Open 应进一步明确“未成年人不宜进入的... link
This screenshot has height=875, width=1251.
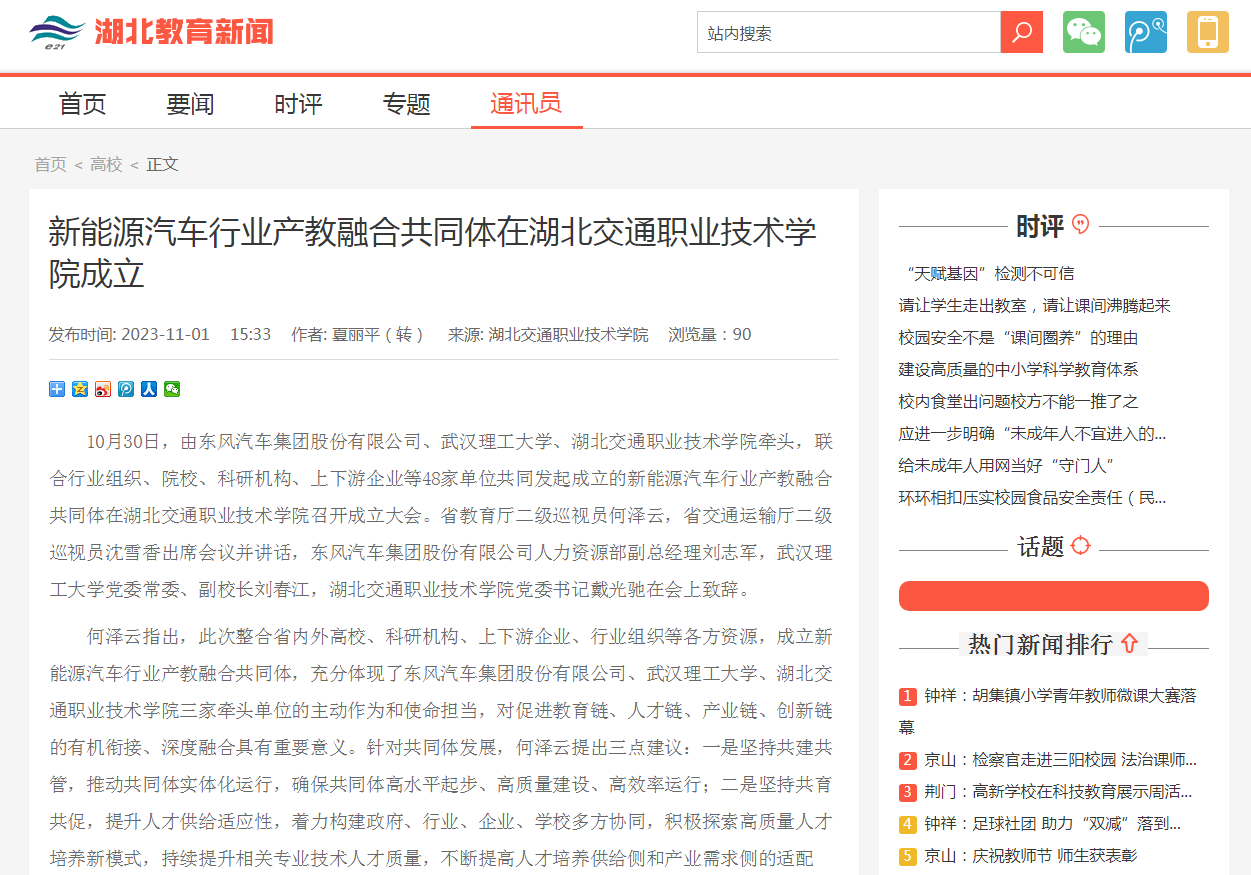click(x=1033, y=433)
